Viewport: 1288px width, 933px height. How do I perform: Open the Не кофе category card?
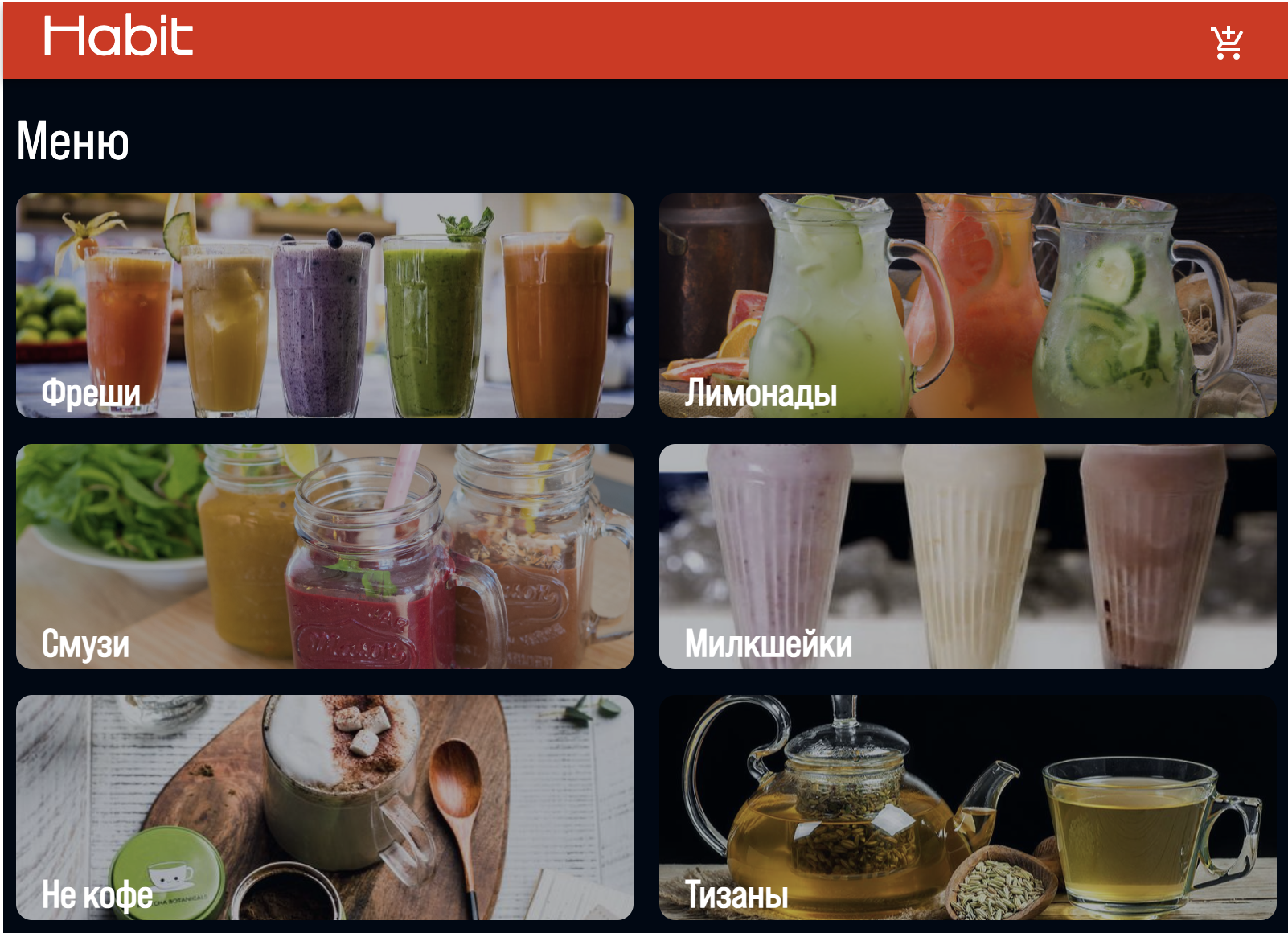coord(325,808)
